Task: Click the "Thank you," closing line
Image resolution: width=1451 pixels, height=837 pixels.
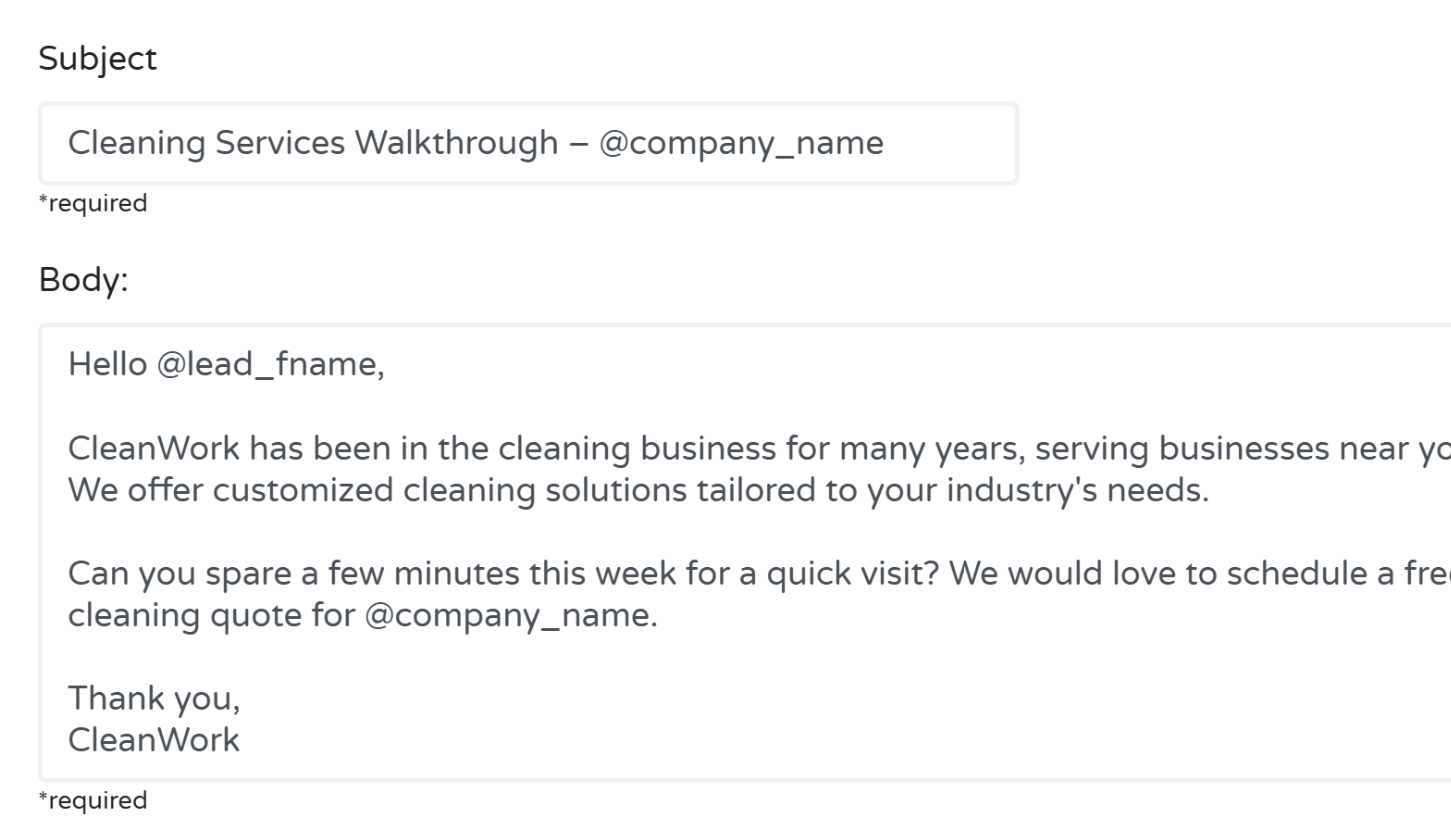Action: [x=154, y=699]
